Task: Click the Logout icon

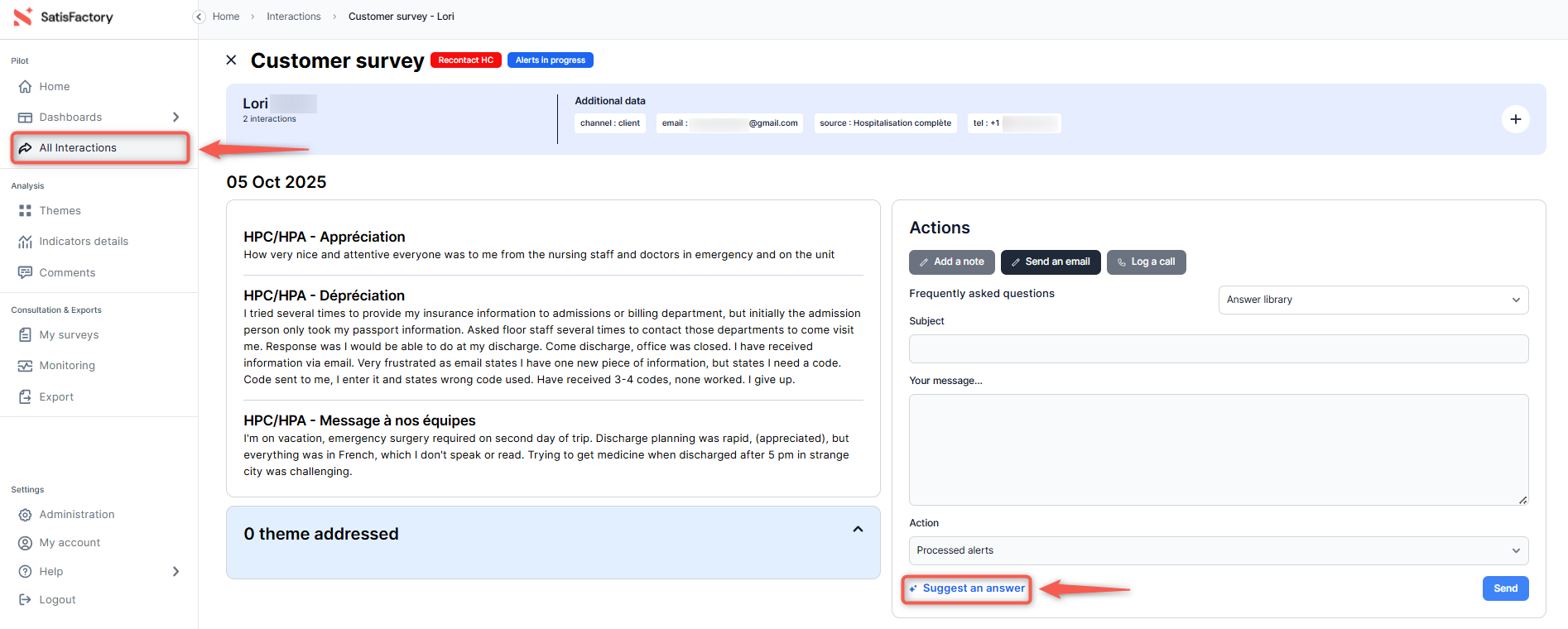Action: [x=25, y=600]
